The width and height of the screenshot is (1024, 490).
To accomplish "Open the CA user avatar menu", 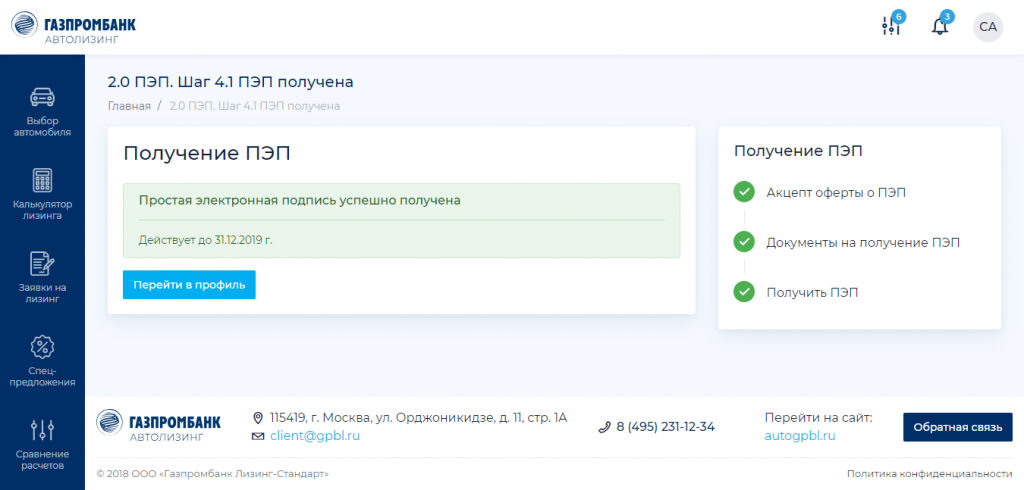I will (x=988, y=27).
